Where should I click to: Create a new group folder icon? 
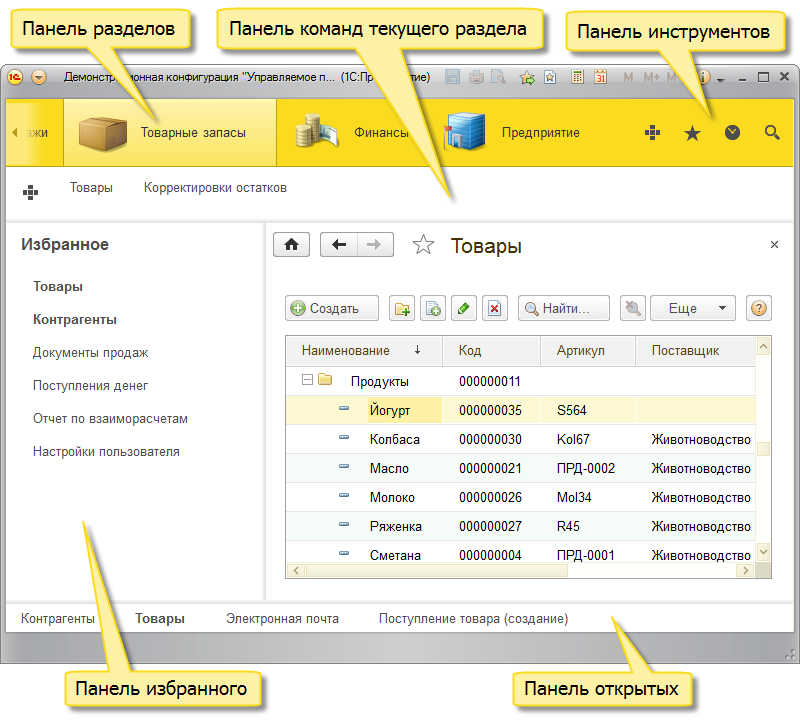(x=402, y=308)
